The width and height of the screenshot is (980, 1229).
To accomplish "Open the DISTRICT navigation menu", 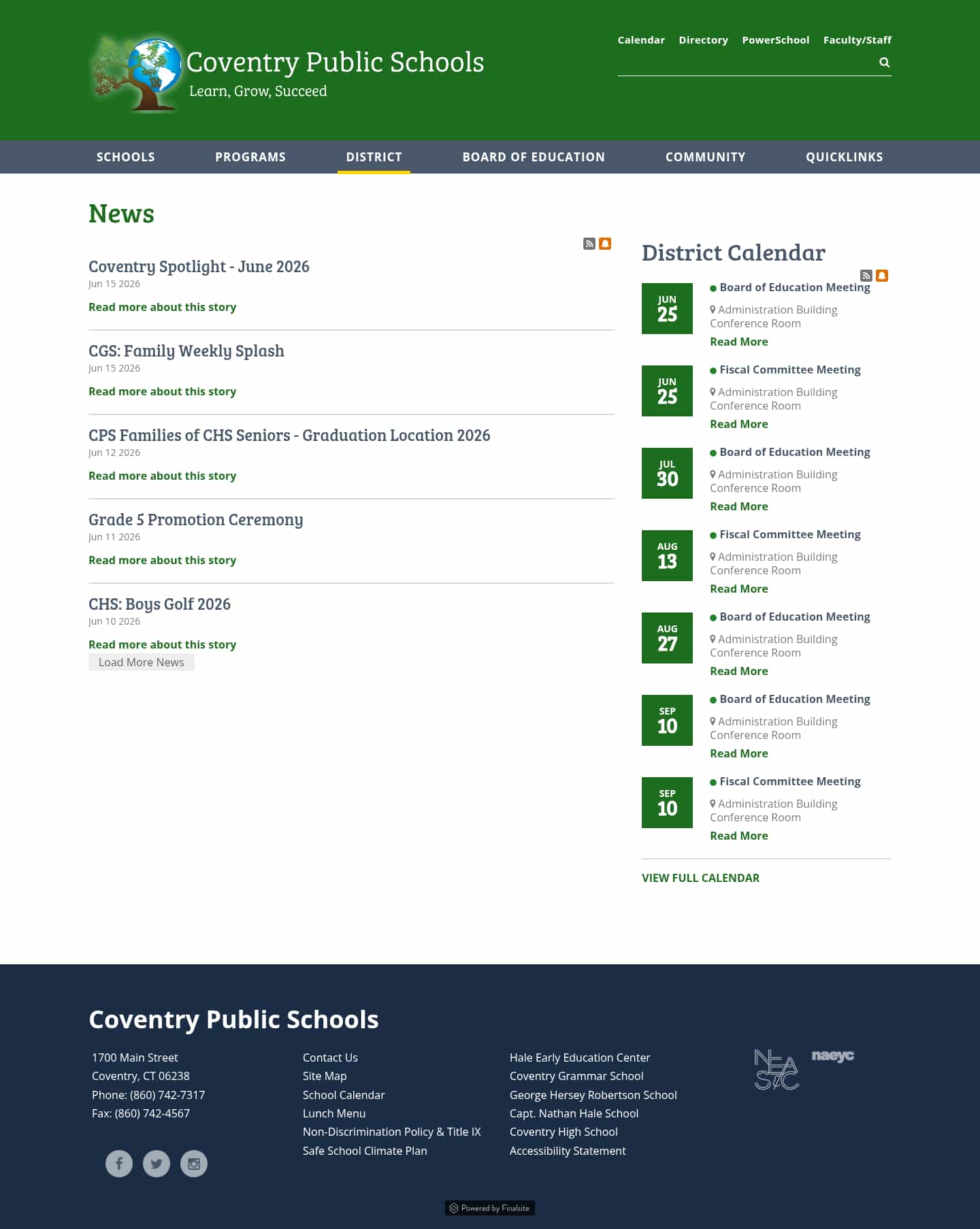I will 374,157.
